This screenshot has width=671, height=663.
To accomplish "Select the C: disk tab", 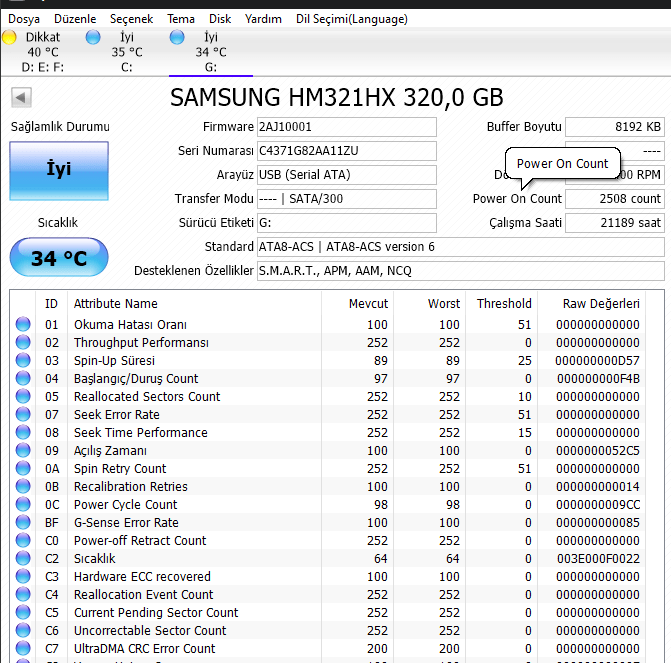I will (x=127, y=52).
